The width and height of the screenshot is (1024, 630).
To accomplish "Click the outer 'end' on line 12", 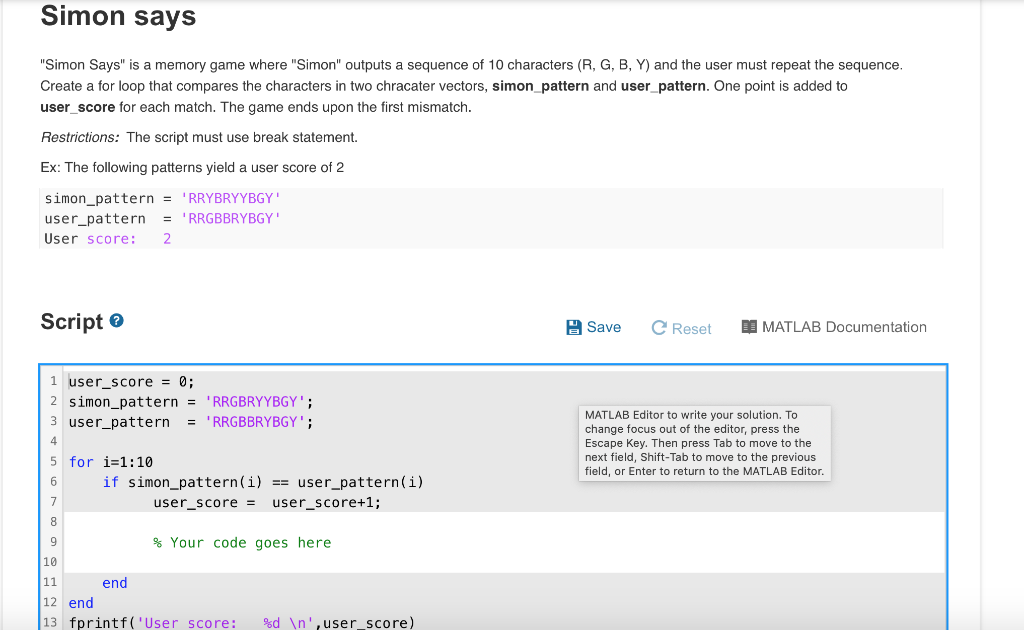I will click(81, 603).
